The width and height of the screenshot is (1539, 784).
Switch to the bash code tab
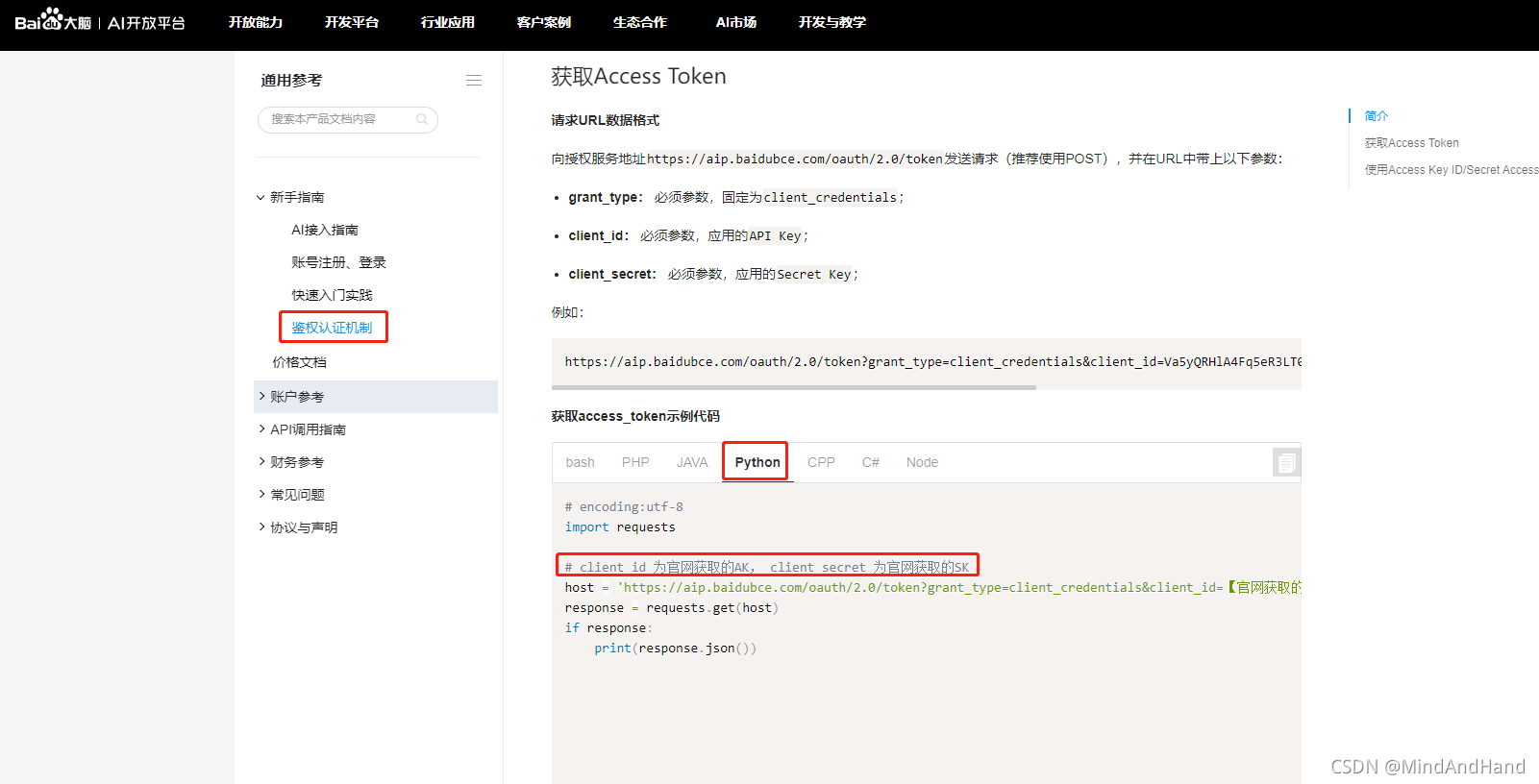580,462
